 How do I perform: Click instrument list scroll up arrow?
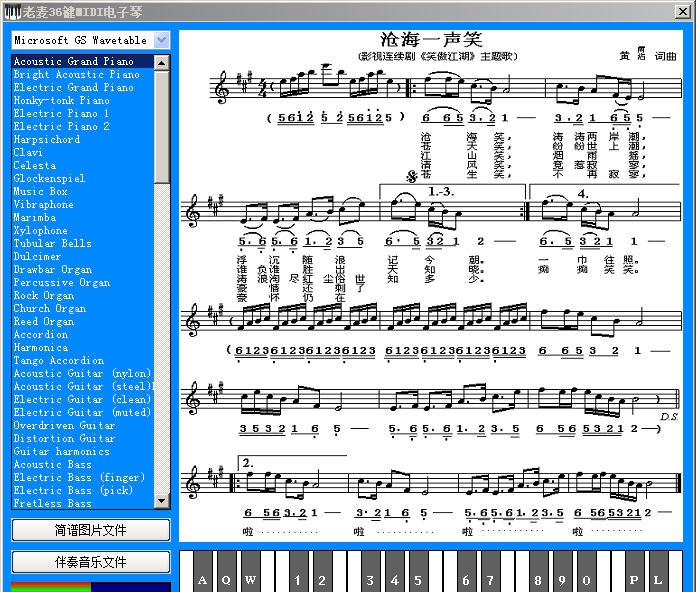162,63
